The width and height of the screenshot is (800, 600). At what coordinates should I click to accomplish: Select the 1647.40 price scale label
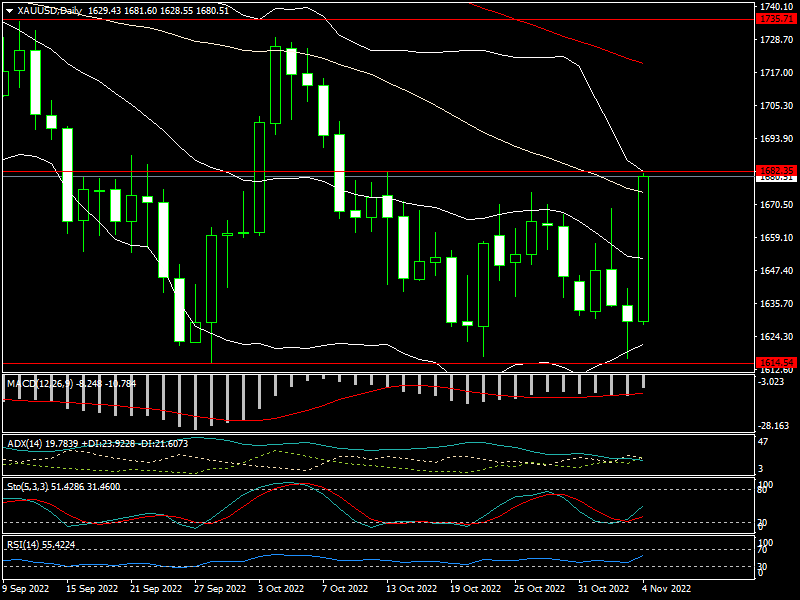[x=776, y=271]
